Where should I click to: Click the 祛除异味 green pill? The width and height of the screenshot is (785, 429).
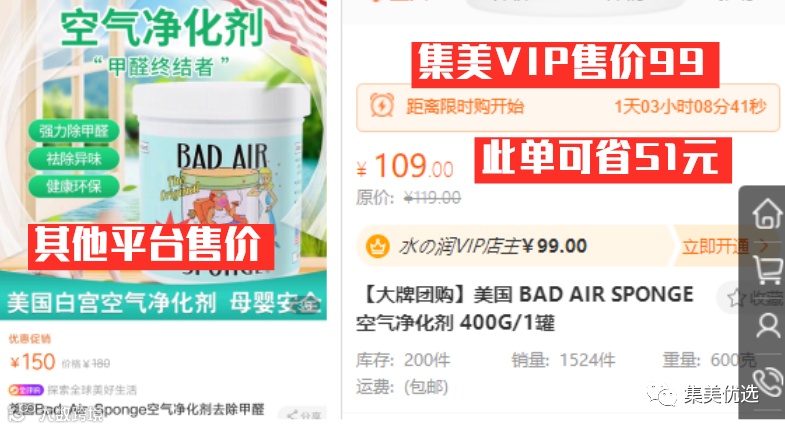[x=74, y=159]
